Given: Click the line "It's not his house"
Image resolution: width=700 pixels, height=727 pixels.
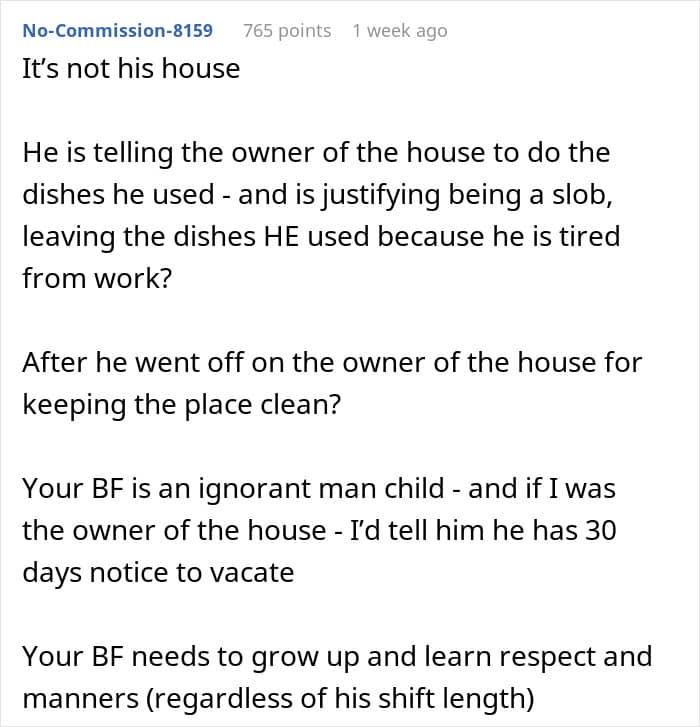Looking at the screenshot, I should (131, 69).
